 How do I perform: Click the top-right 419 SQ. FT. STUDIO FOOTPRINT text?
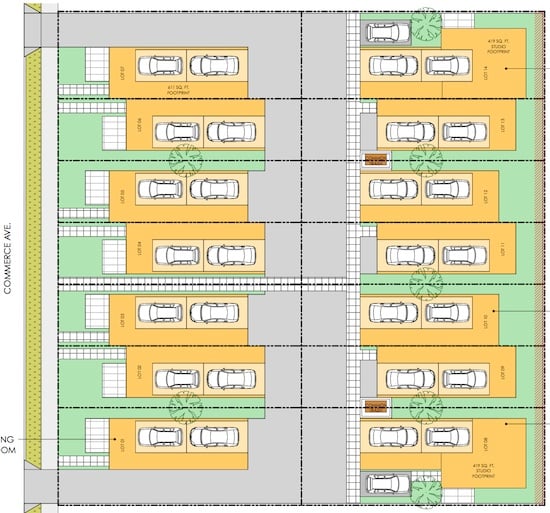(498, 46)
